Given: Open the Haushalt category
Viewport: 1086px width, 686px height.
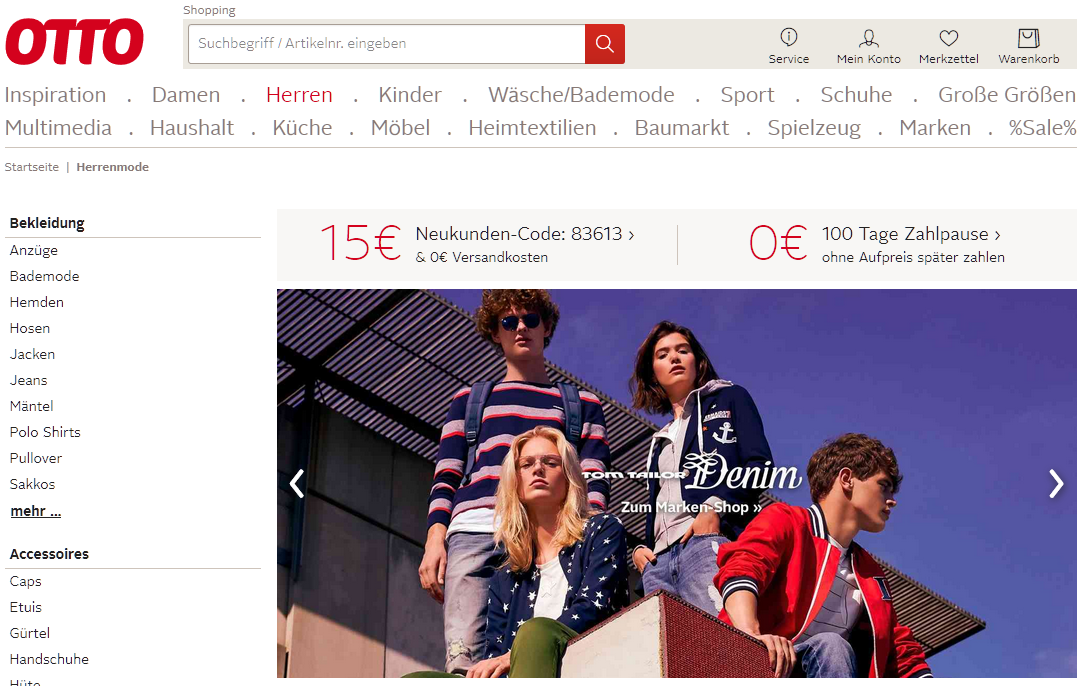Looking at the screenshot, I should click(x=192, y=127).
